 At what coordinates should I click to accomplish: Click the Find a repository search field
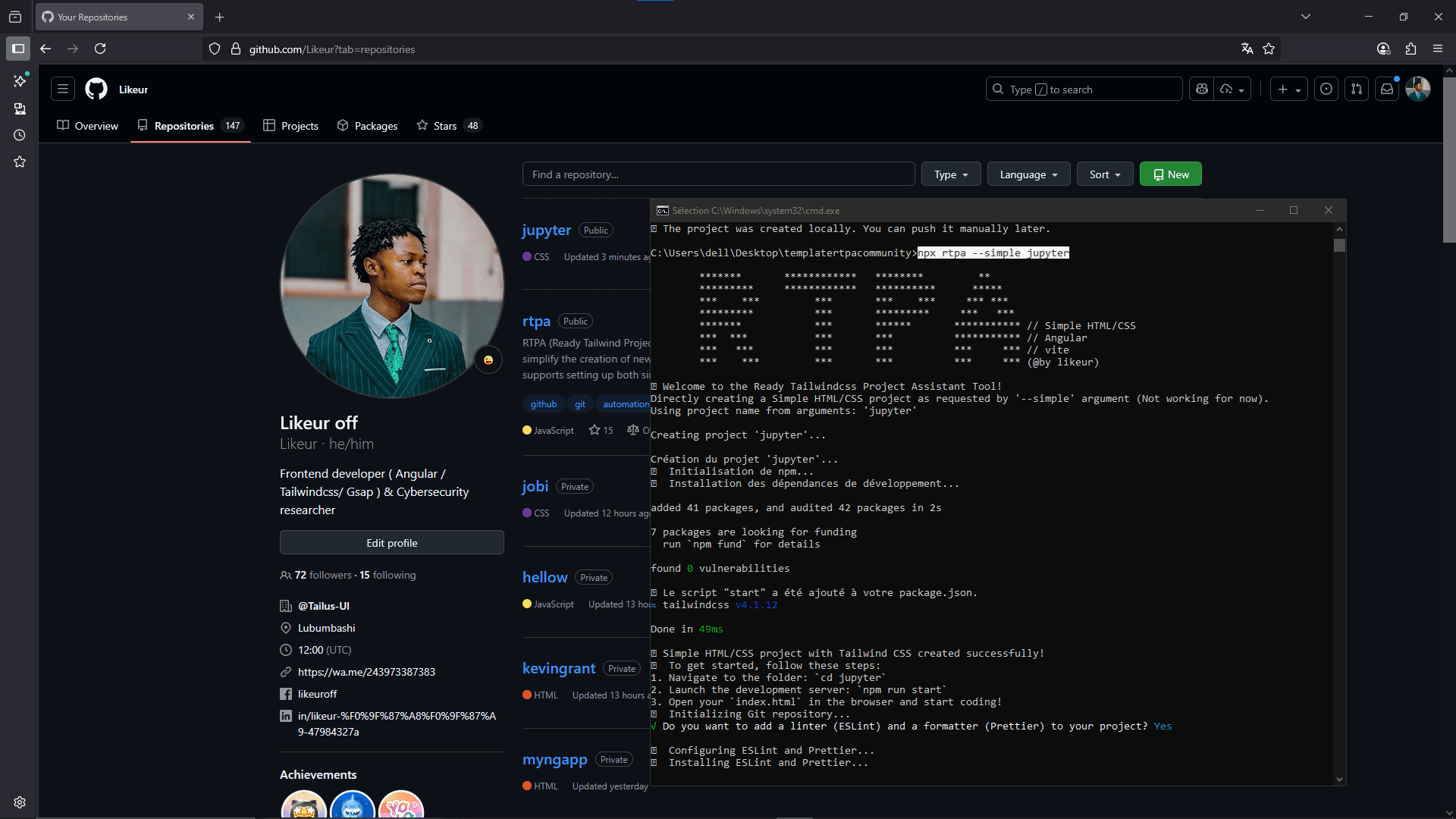[717, 174]
